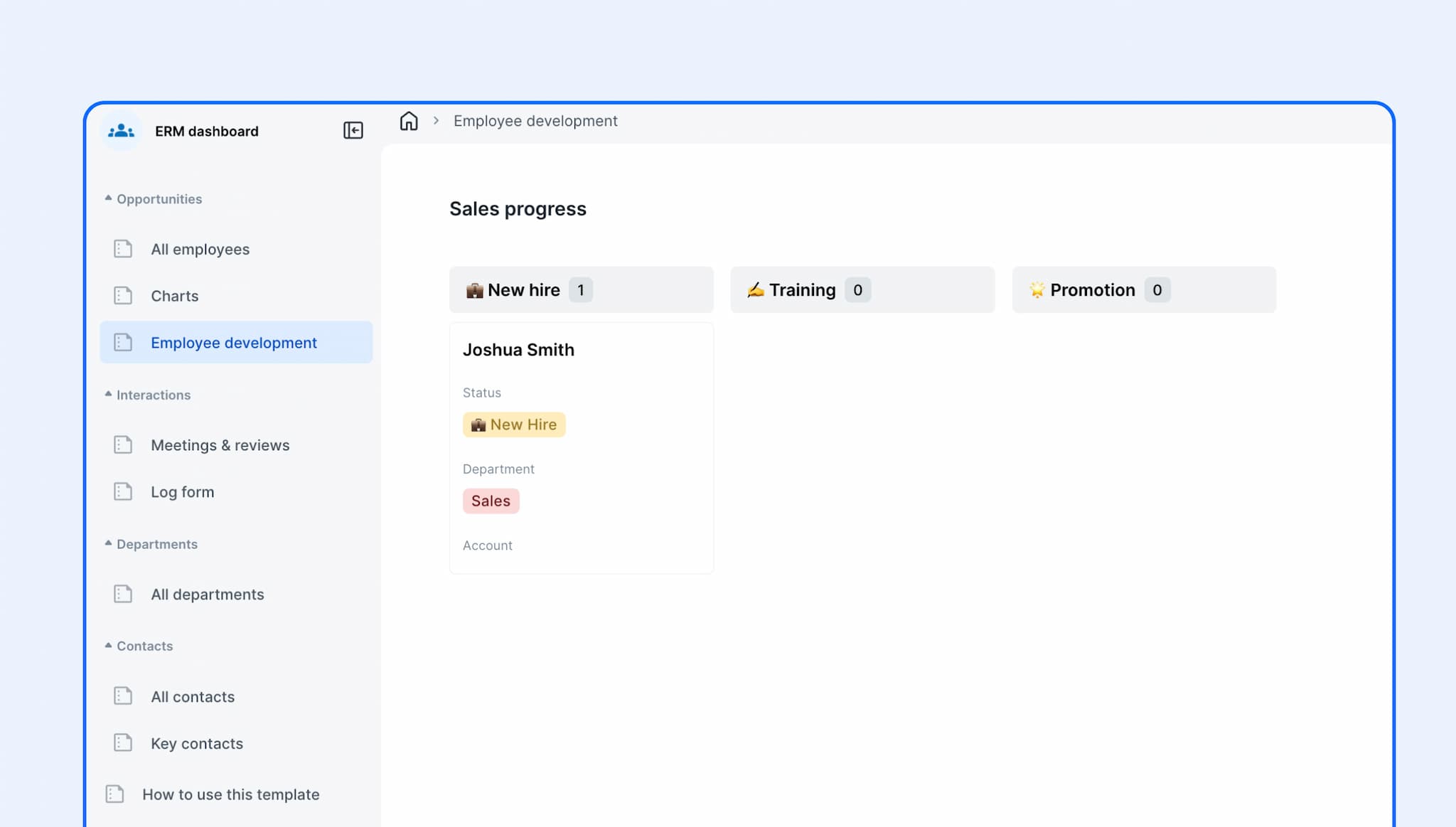The image size is (1456, 827).
Task: Click the New Hire status badge
Action: click(x=513, y=424)
